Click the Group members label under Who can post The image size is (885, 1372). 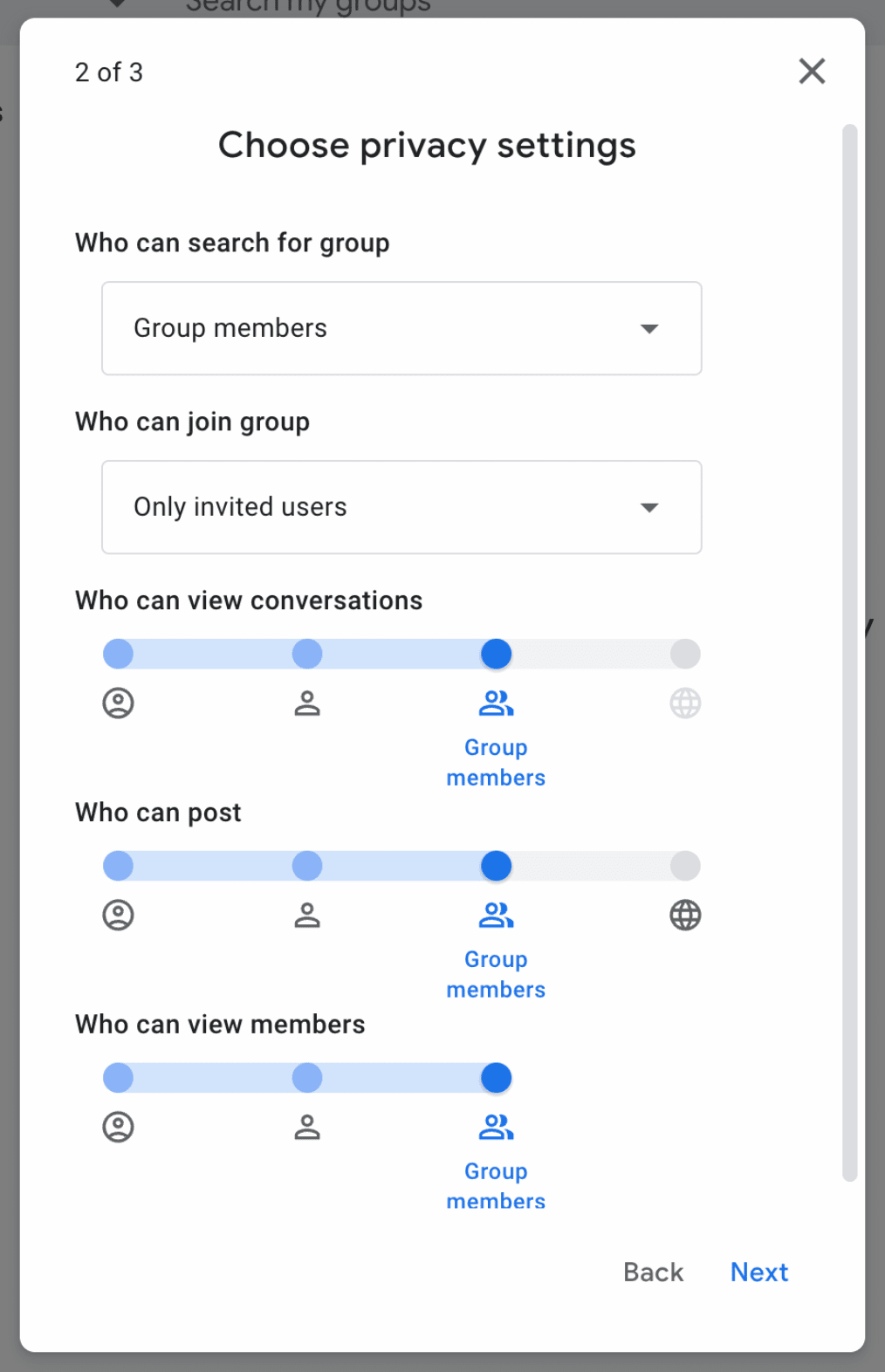(496, 974)
